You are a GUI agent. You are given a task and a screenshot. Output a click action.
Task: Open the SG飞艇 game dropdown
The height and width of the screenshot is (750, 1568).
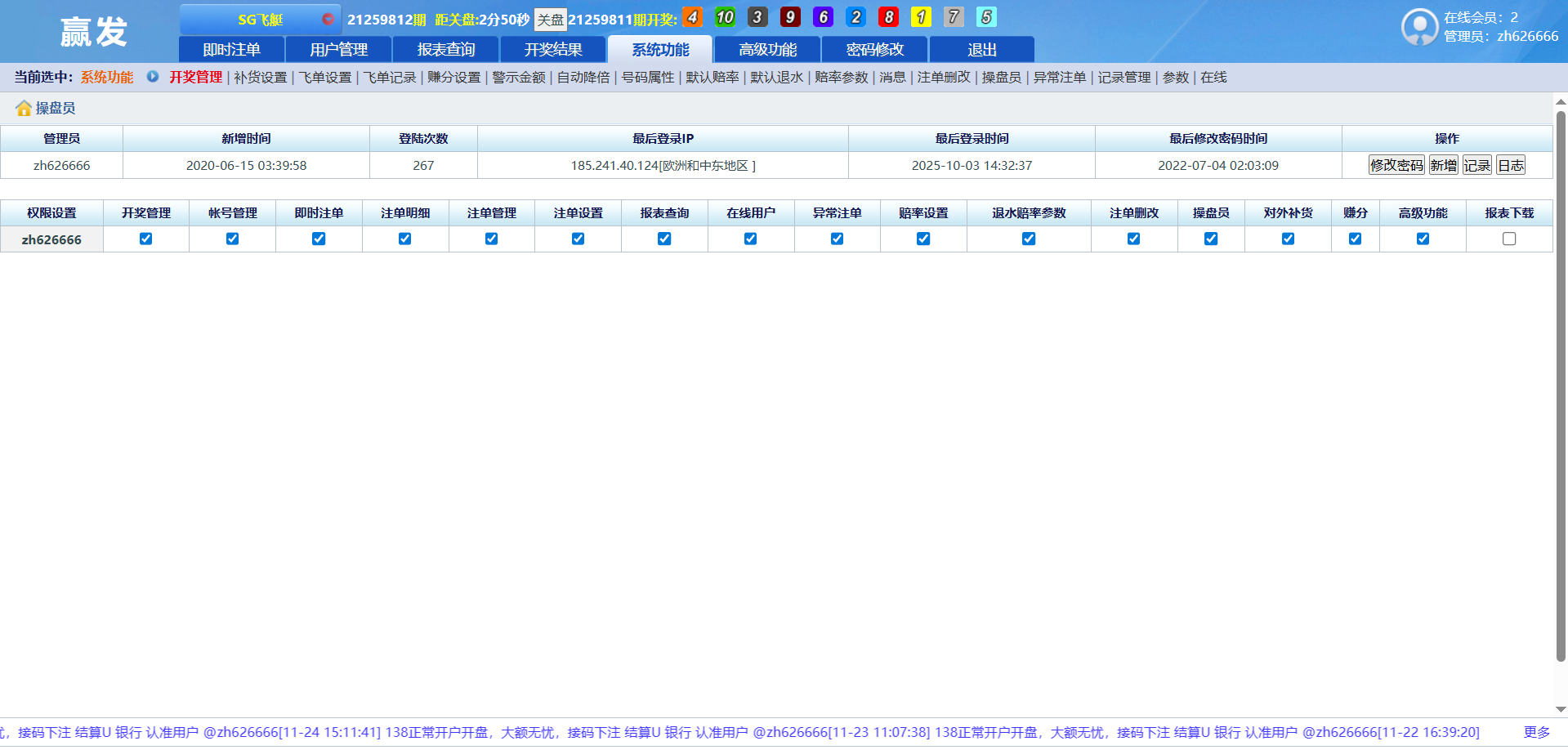click(260, 20)
